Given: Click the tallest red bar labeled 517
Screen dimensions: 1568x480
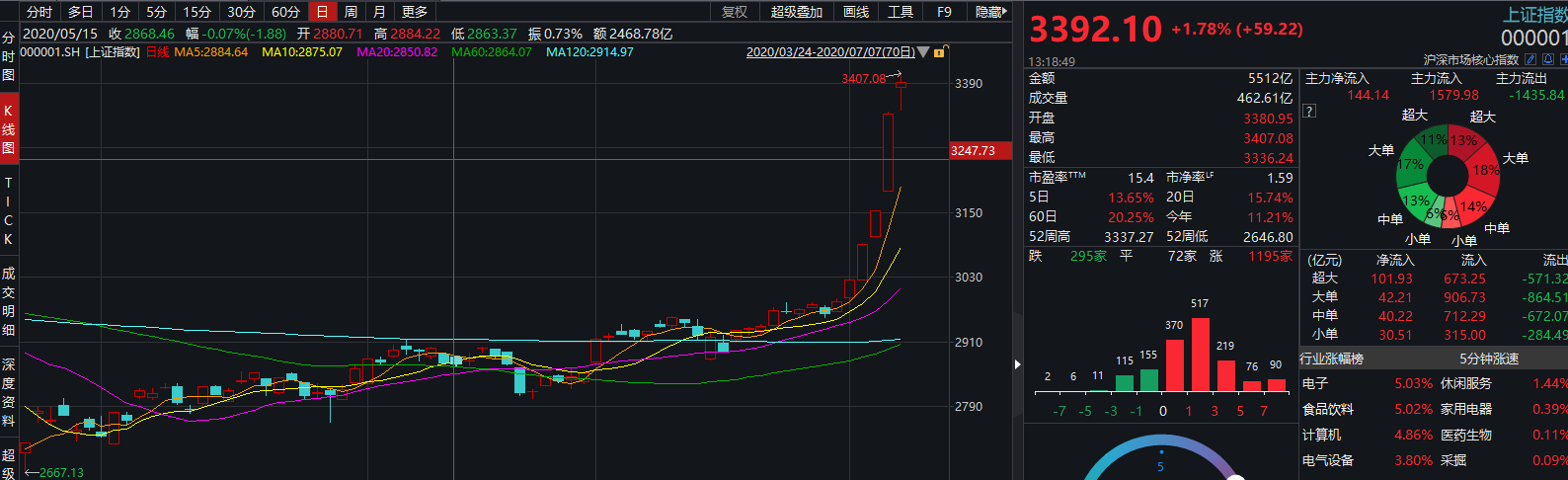Looking at the screenshot, I should (x=1200, y=355).
